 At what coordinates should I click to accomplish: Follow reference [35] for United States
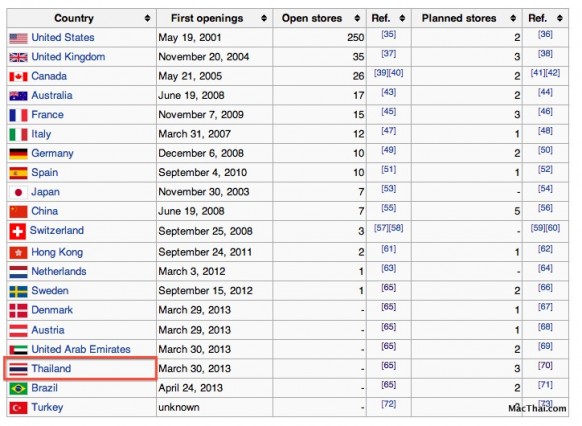tap(389, 34)
